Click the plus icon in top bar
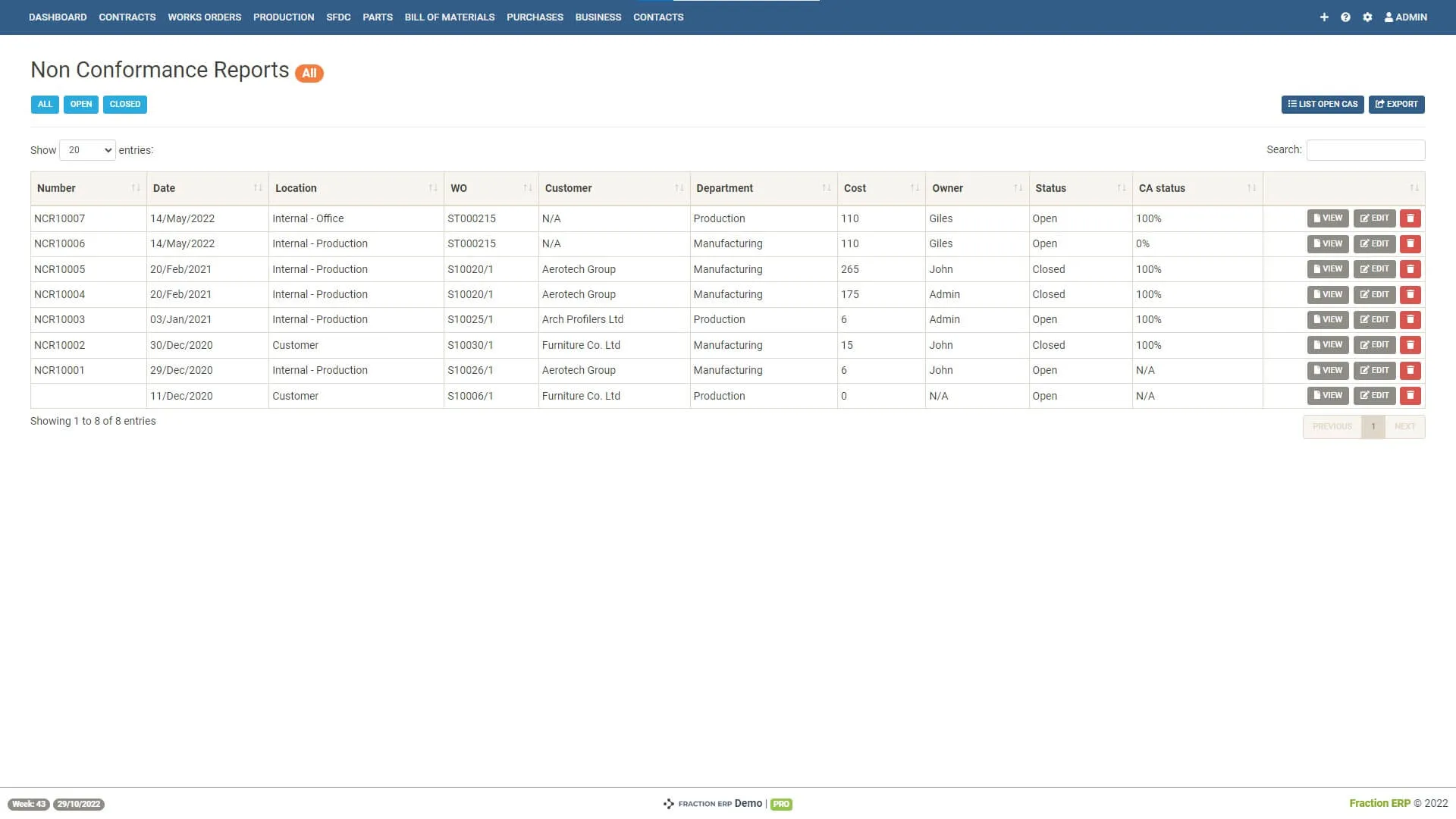The image size is (1456, 819). [1324, 17]
